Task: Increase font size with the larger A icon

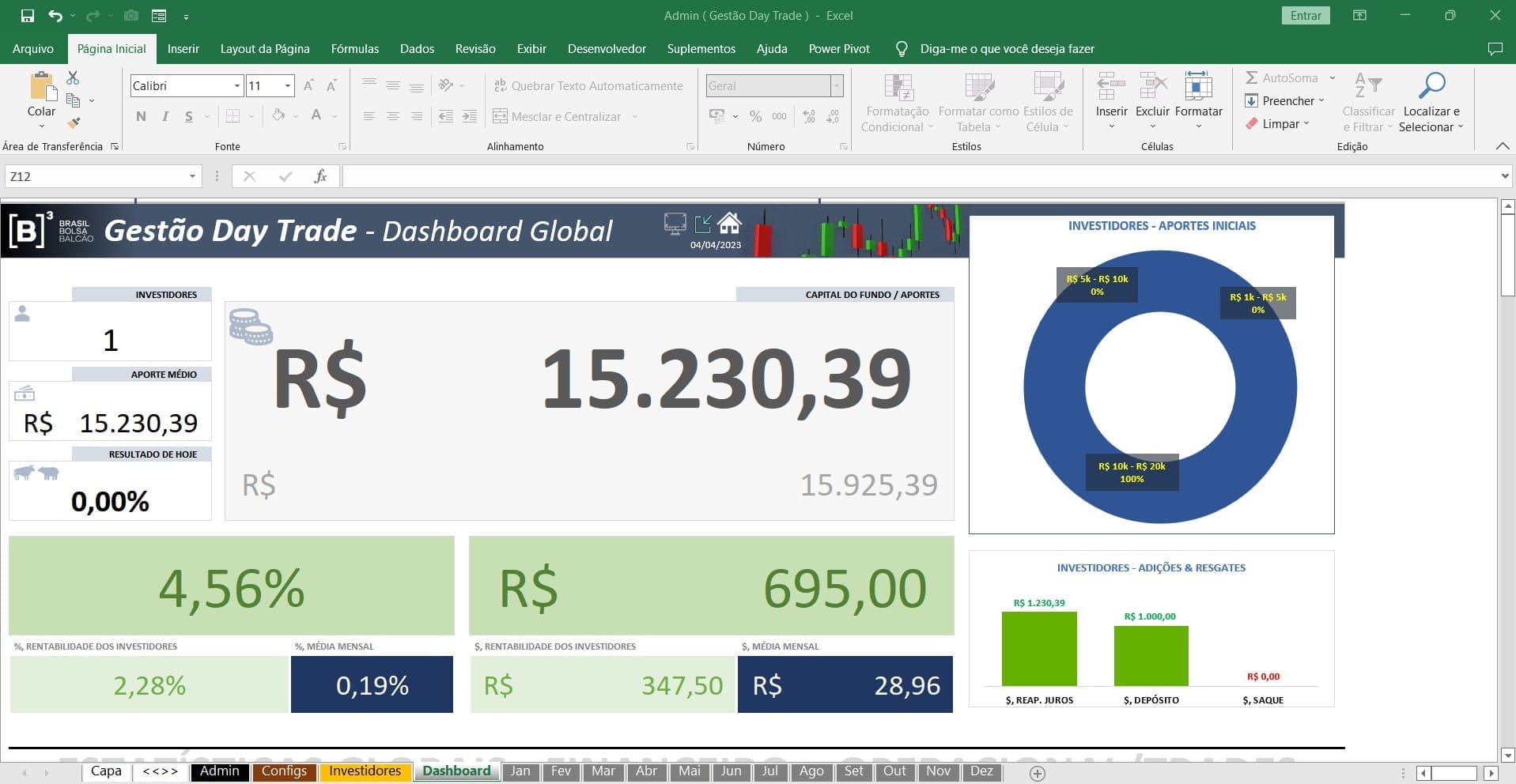Action: [x=309, y=85]
